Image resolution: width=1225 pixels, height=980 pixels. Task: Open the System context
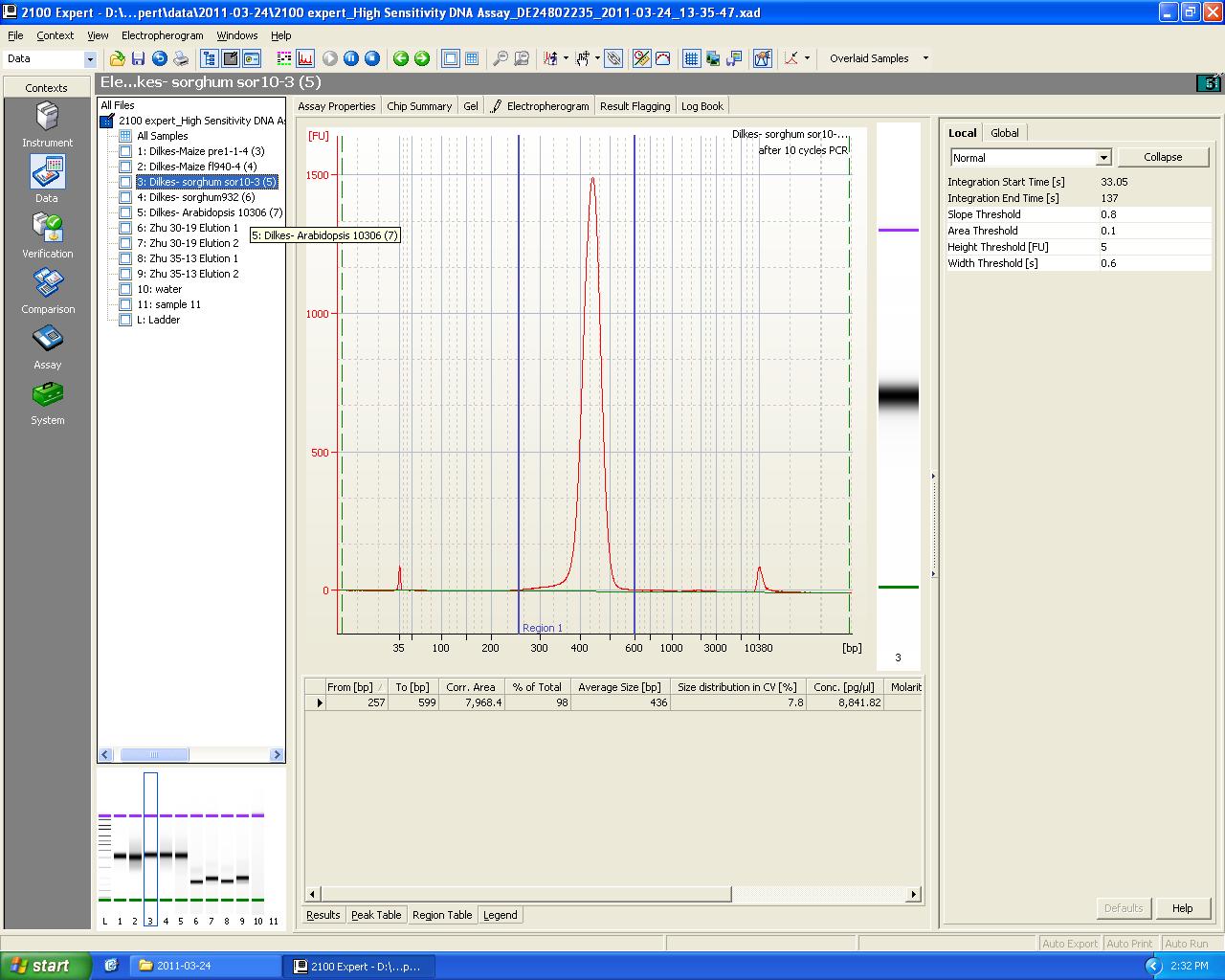(x=47, y=402)
